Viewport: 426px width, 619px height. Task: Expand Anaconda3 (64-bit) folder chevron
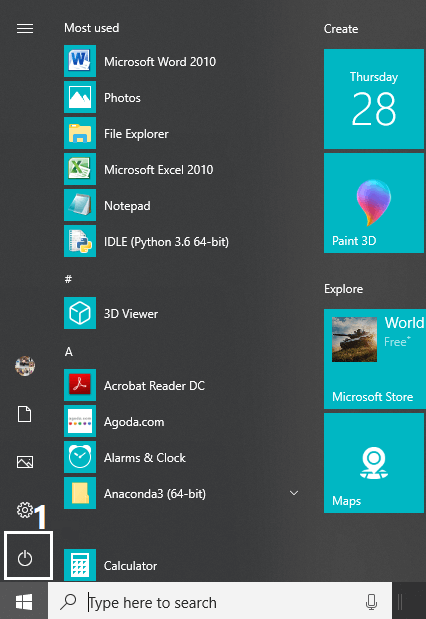pyautogui.click(x=294, y=493)
